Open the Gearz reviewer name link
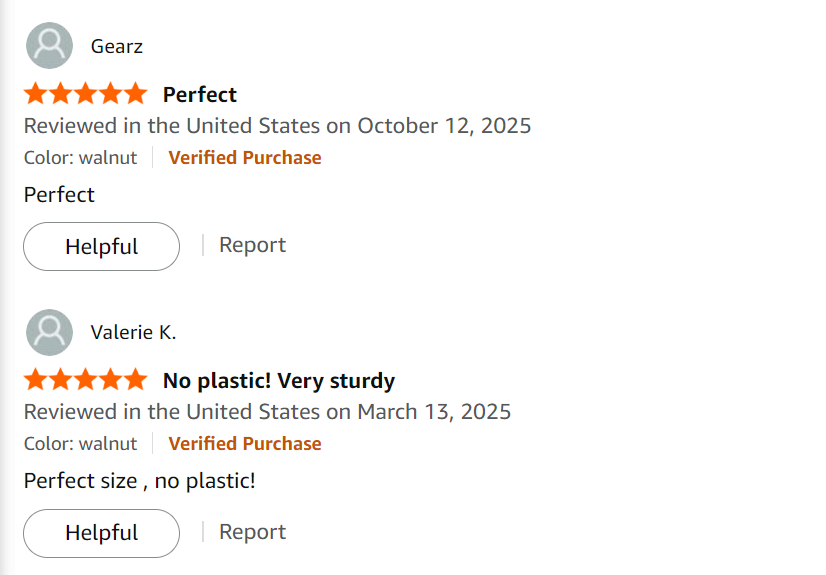The height and width of the screenshot is (575, 826). coord(117,46)
